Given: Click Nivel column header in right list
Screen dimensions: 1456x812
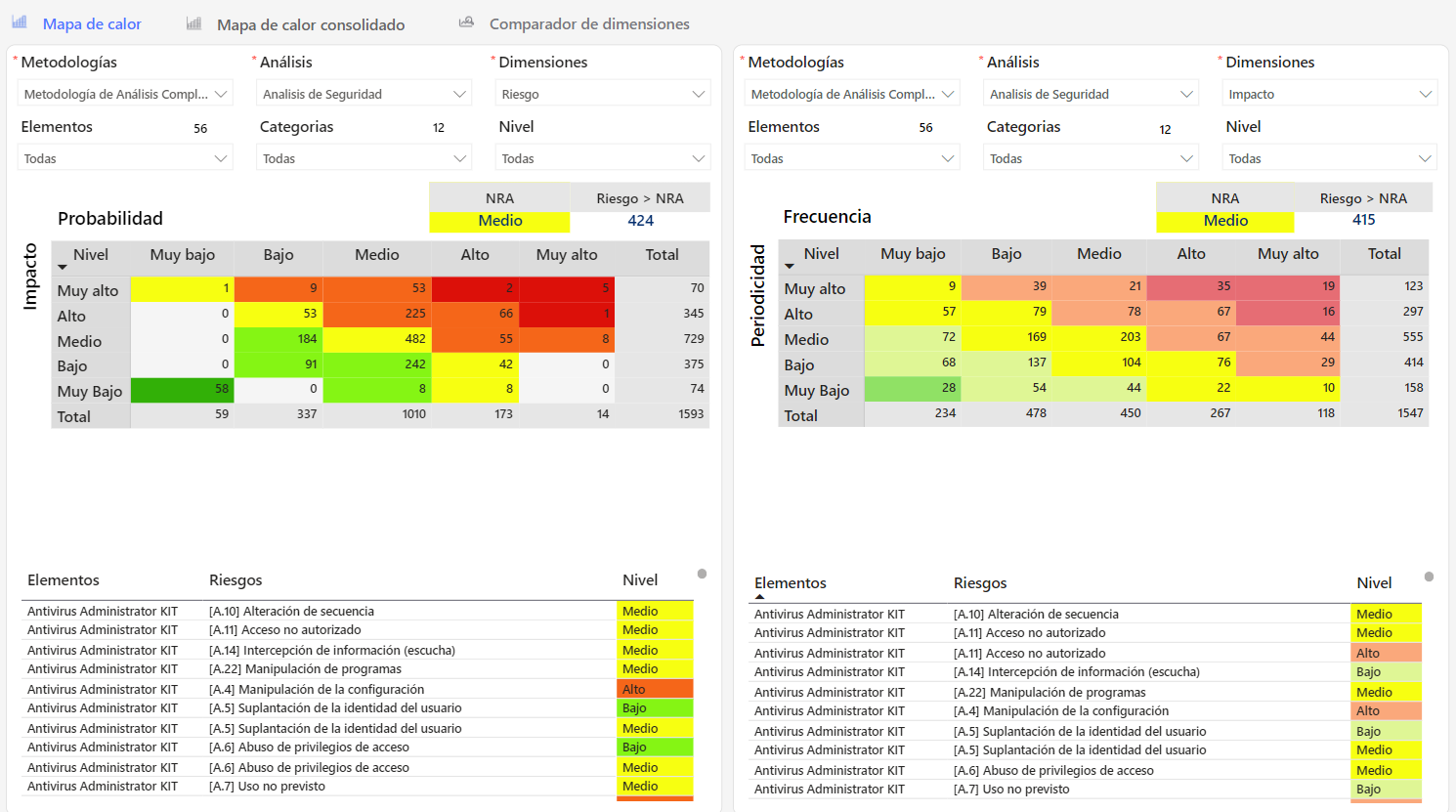Looking at the screenshot, I should pos(1374,583).
